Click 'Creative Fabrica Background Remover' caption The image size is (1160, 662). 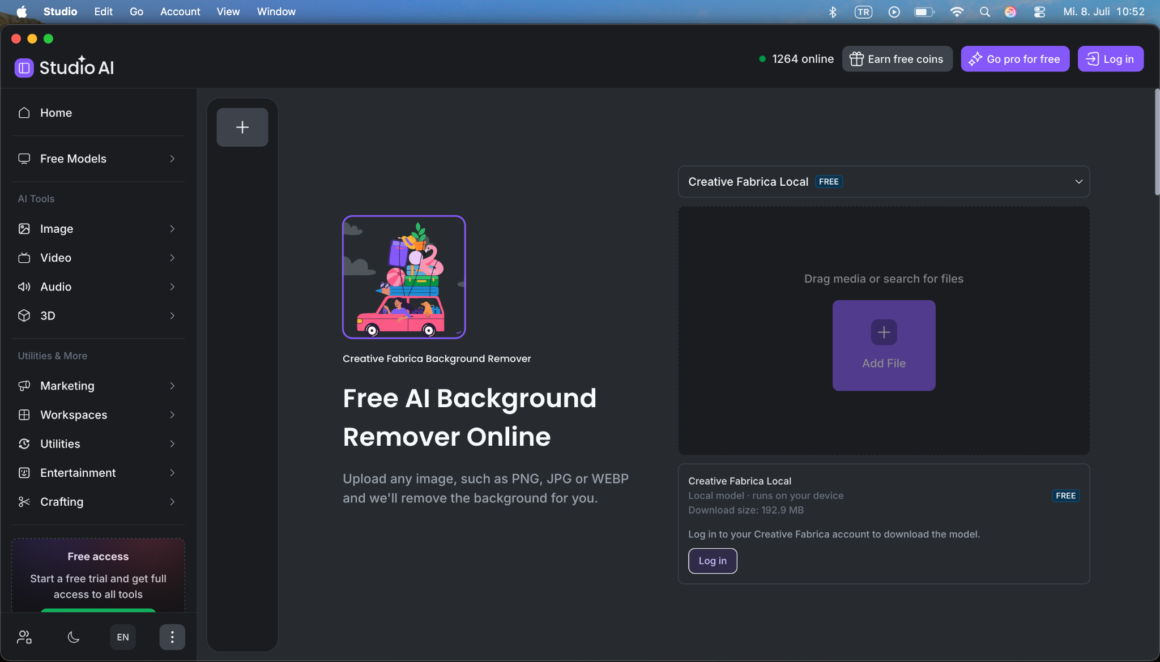[x=436, y=359]
